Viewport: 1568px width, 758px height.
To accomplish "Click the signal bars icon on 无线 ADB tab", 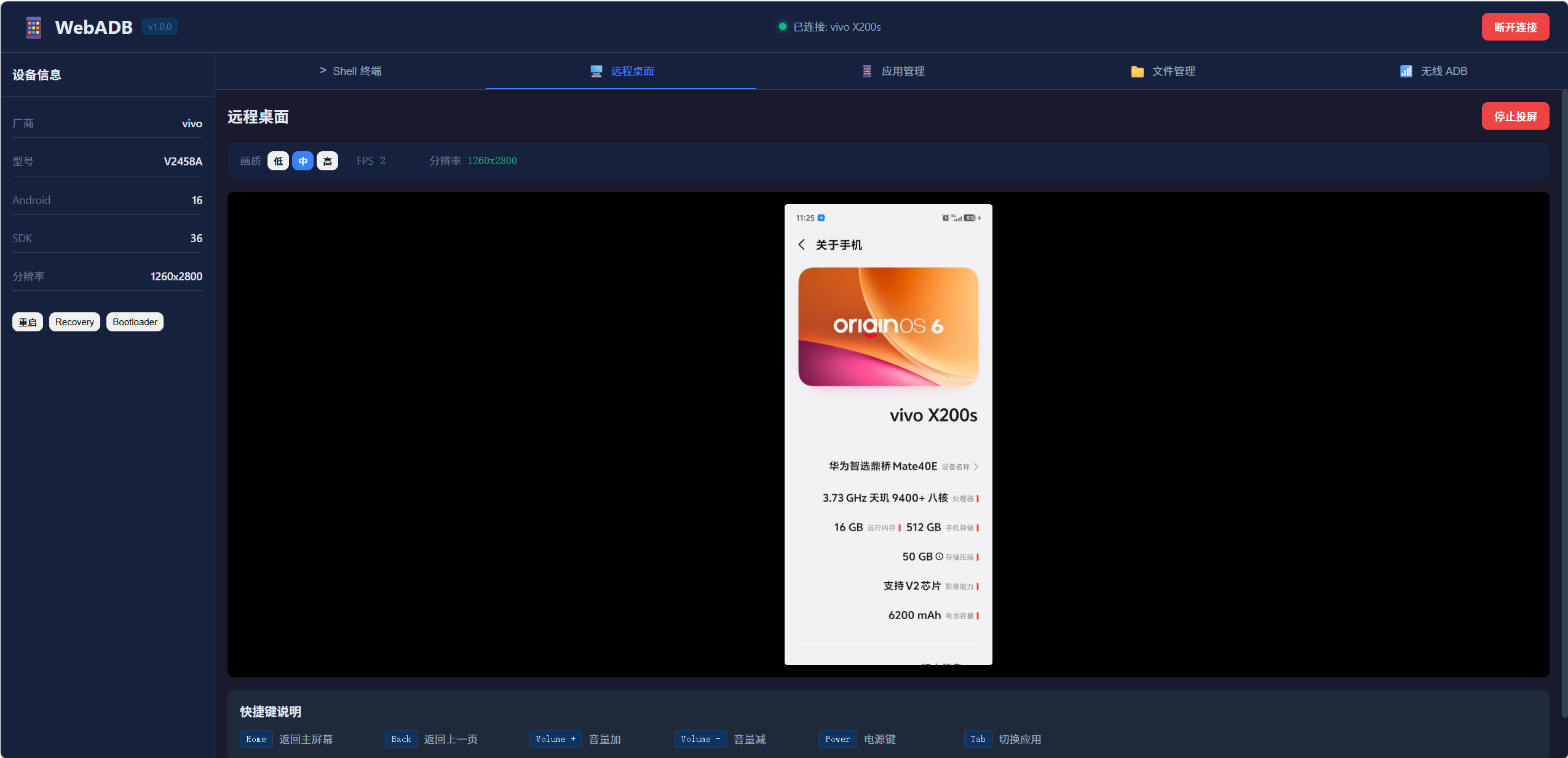I will tap(1406, 71).
